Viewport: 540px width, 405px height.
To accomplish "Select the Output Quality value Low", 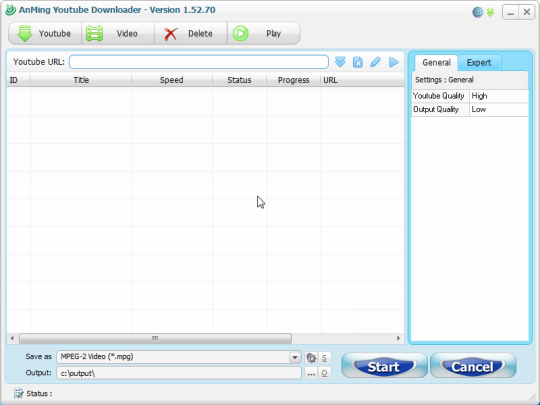I will pyautogui.click(x=499, y=110).
